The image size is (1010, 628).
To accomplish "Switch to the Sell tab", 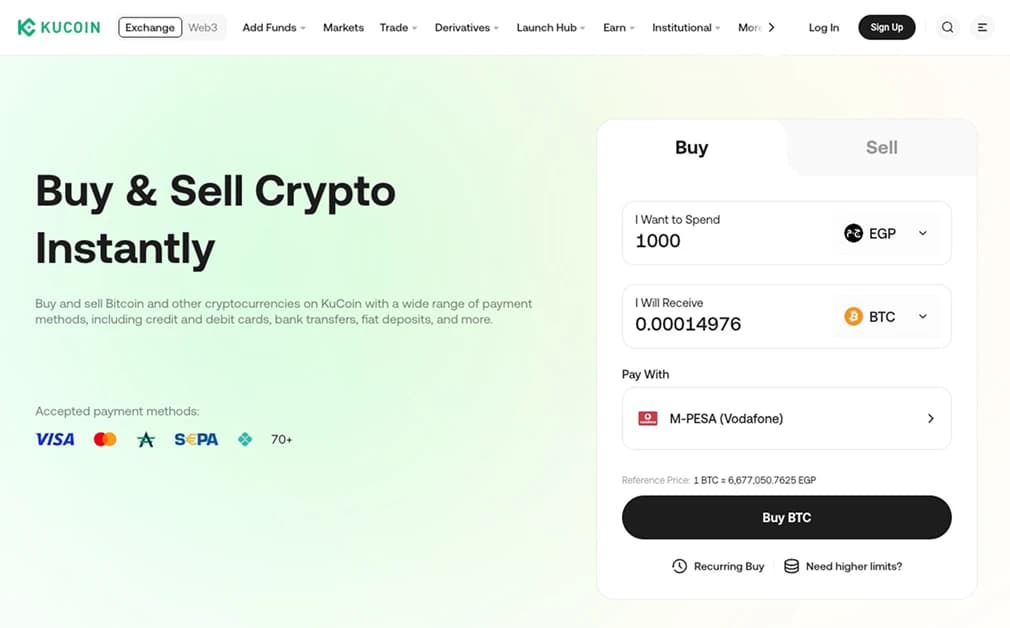I will (x=881, y=147).
